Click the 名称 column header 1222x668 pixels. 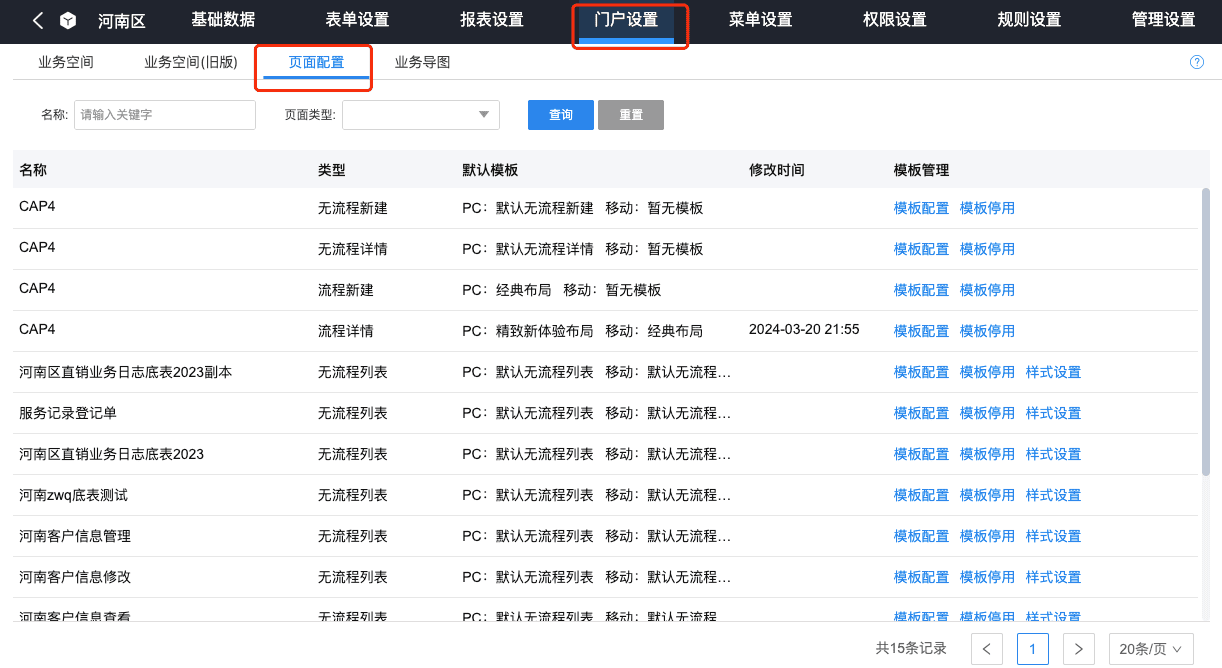point(33,170)
